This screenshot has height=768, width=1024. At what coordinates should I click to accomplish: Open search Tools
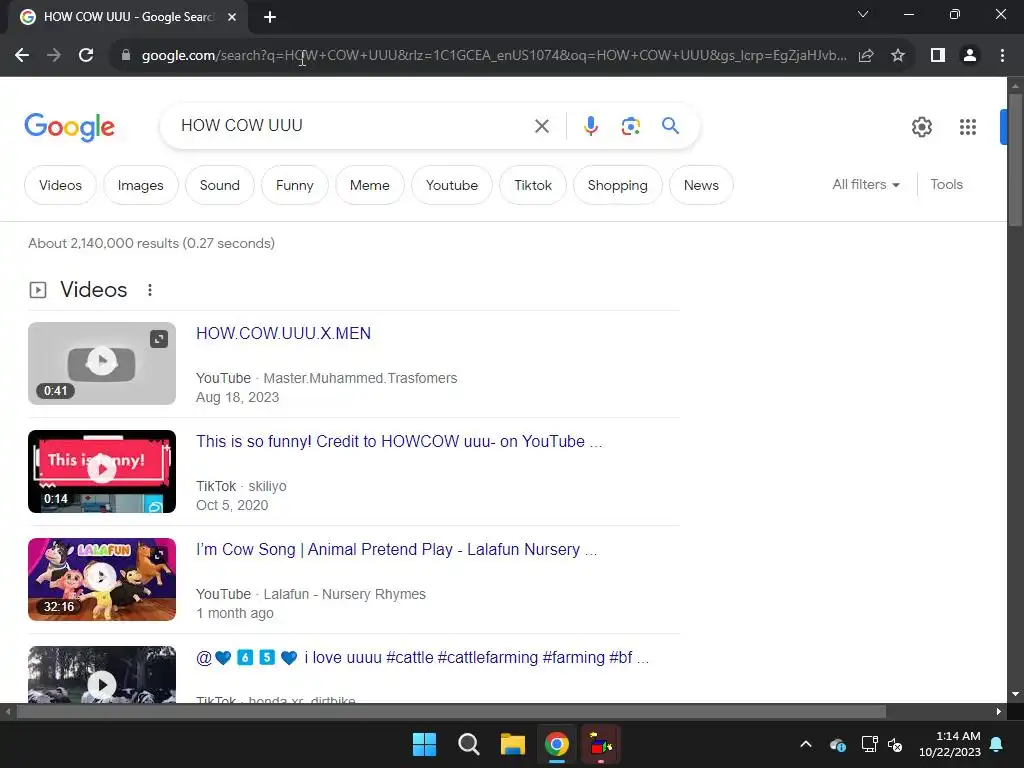[x=946, y=185]
